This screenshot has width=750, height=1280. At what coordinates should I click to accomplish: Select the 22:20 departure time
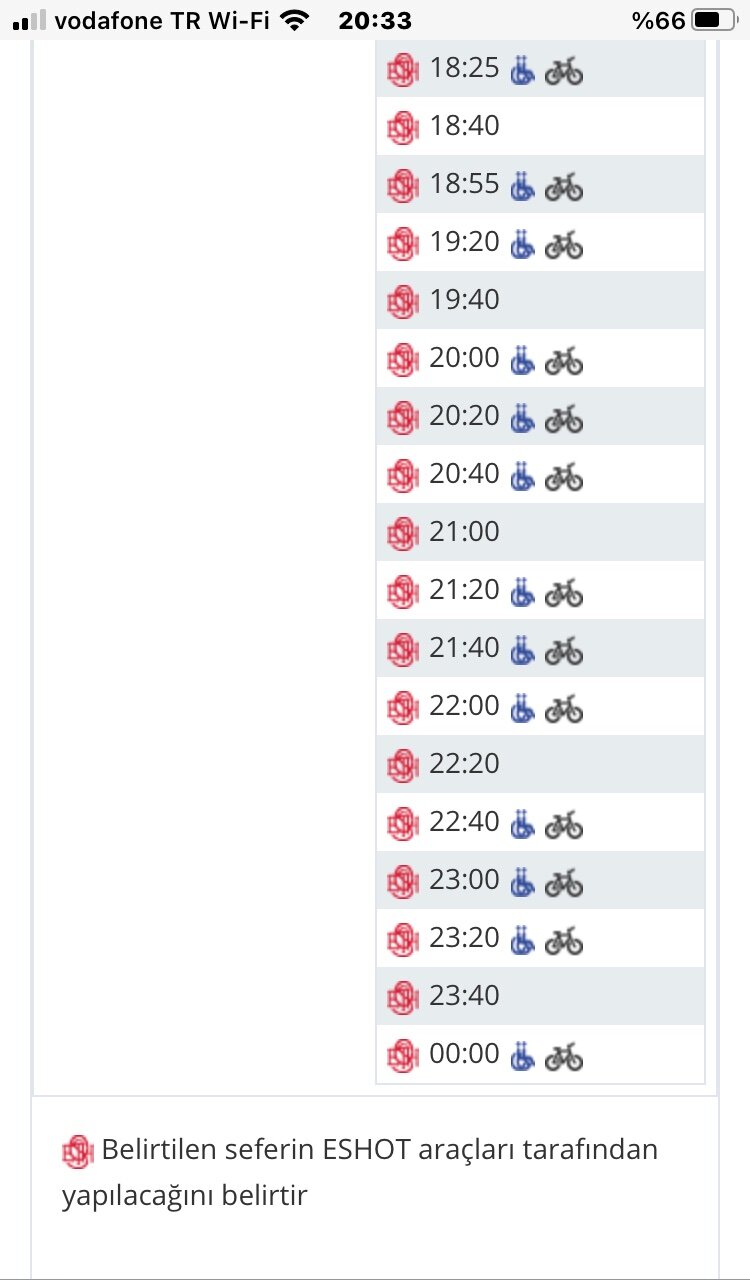[x=464, y=764]
